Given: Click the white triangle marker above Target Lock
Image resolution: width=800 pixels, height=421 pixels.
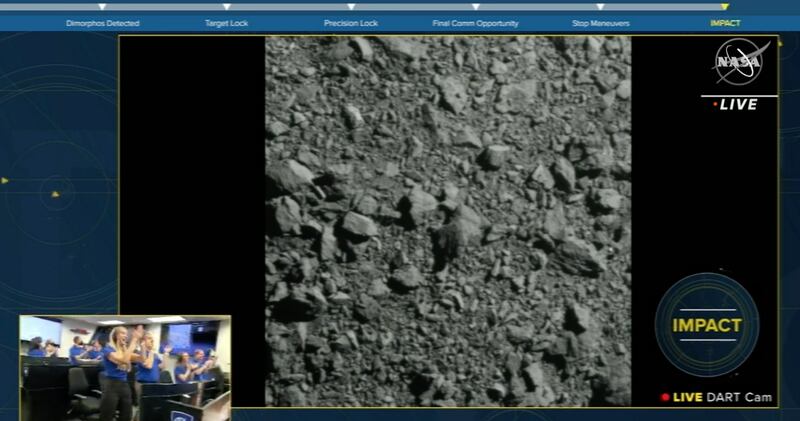Looking at the screenshot, I should click(x=226, y=8).
